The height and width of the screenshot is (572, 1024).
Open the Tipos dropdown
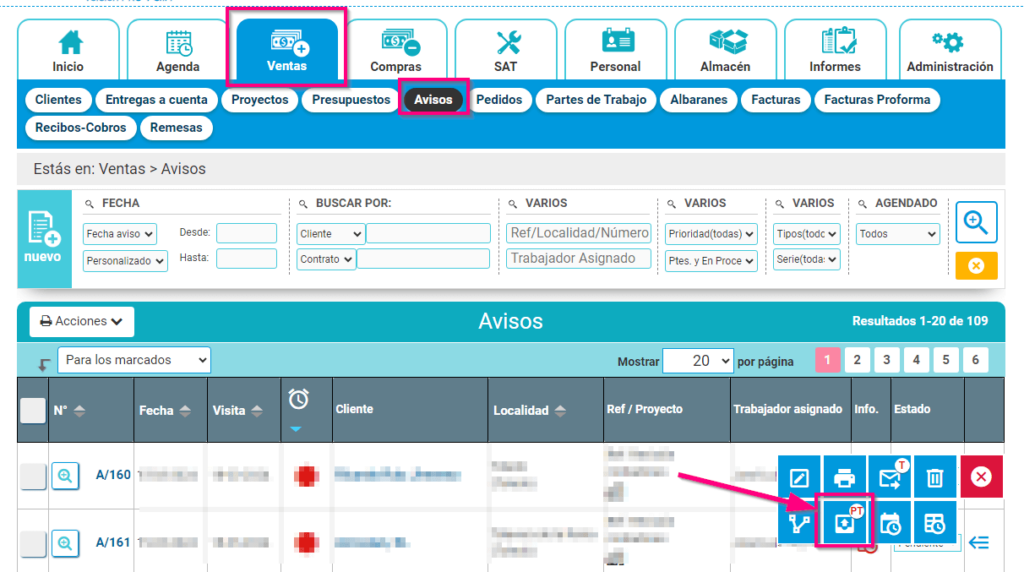[807, 234]
